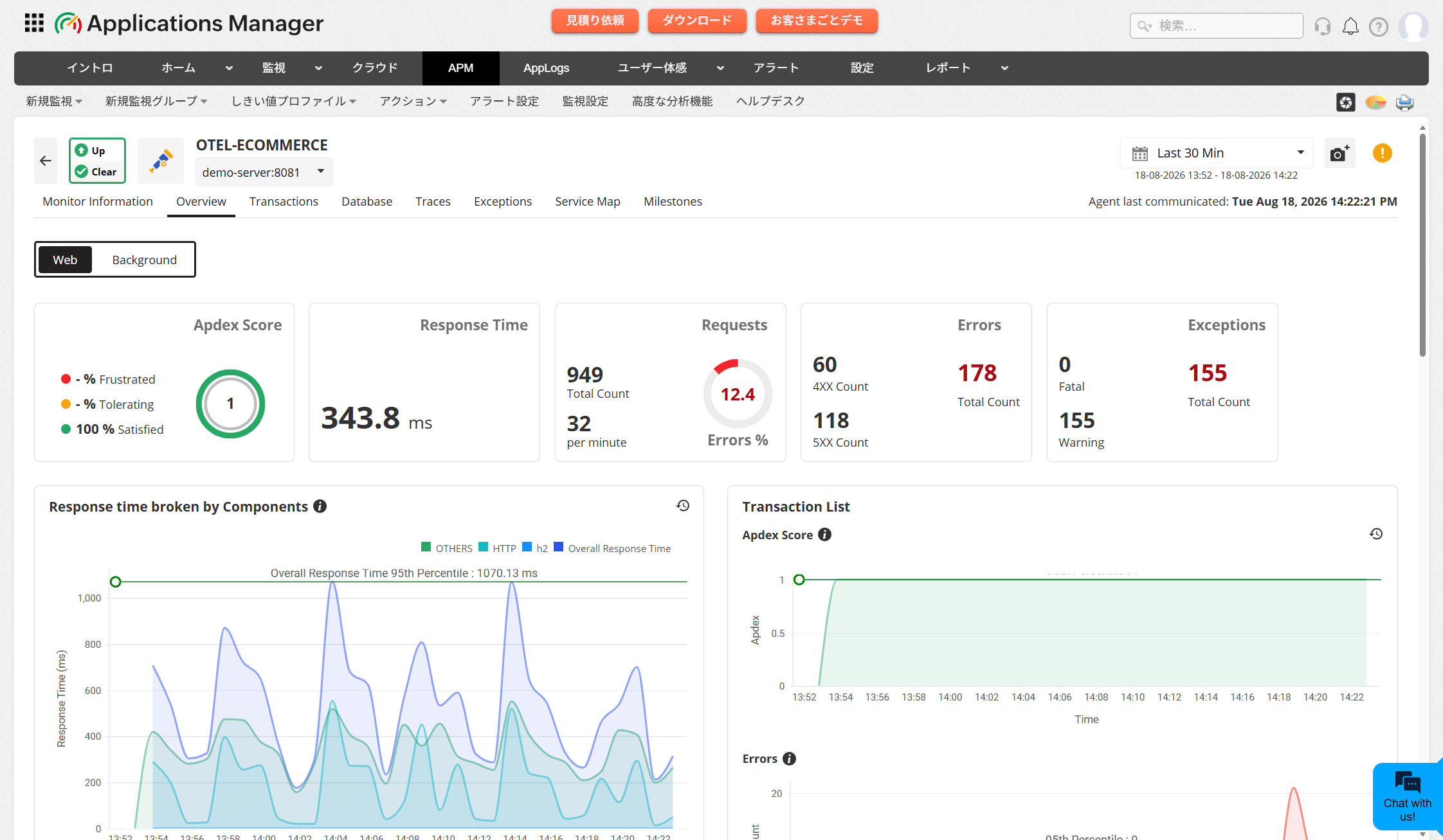Click the 見積り依頼 button
This screenshot has width=1443, height=840.
(595, 21)
